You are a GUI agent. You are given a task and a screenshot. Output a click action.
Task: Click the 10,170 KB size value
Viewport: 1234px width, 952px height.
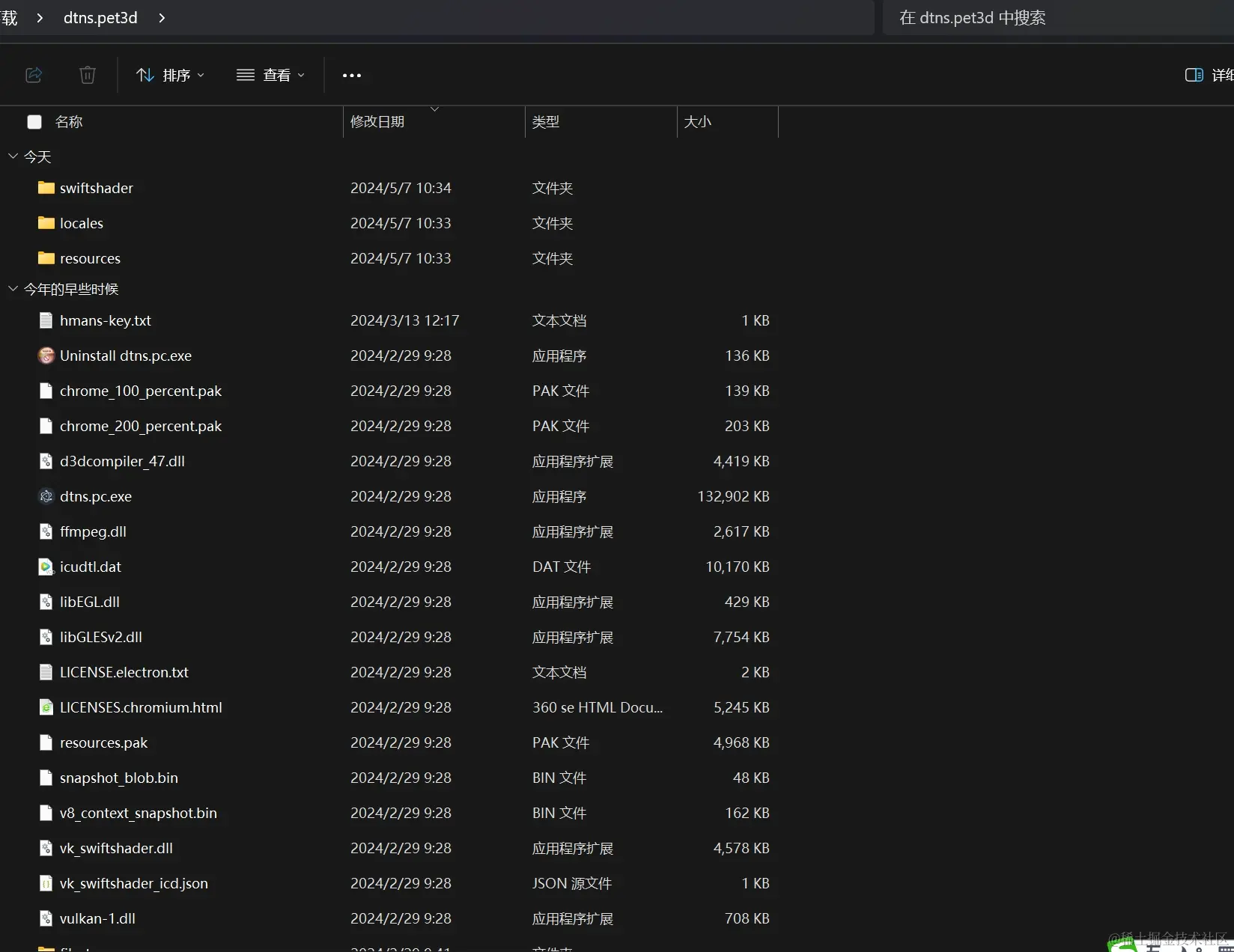[738, 567]
